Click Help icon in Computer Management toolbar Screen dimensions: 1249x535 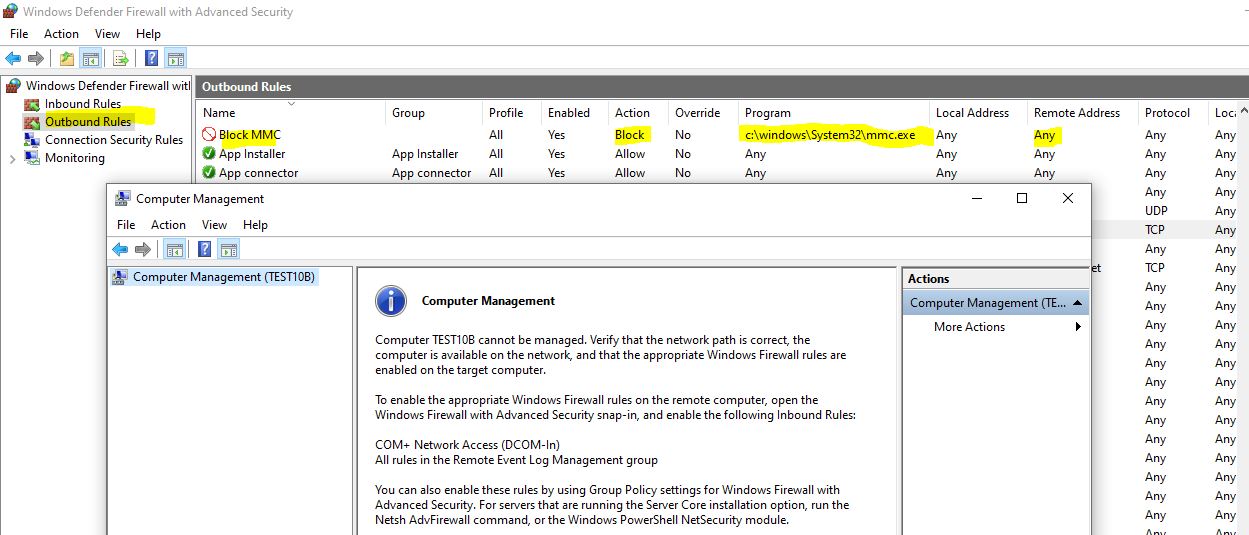coord(205,249)
